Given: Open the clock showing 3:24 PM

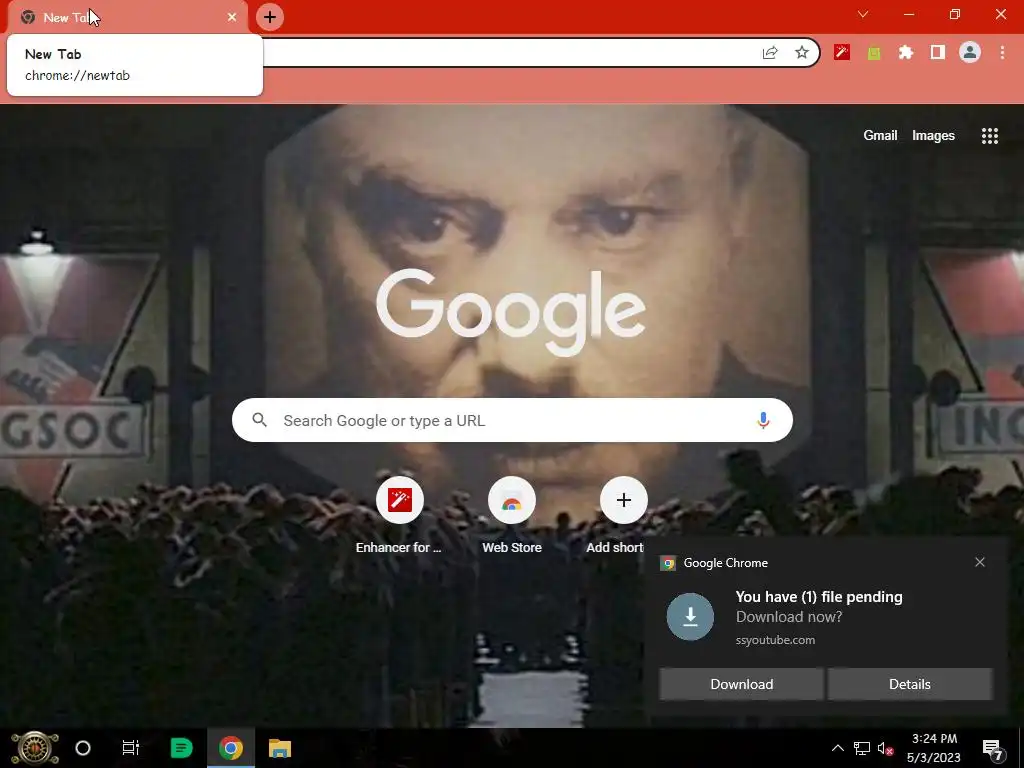Looking at the screenshot, I should (x=934, y=748).
